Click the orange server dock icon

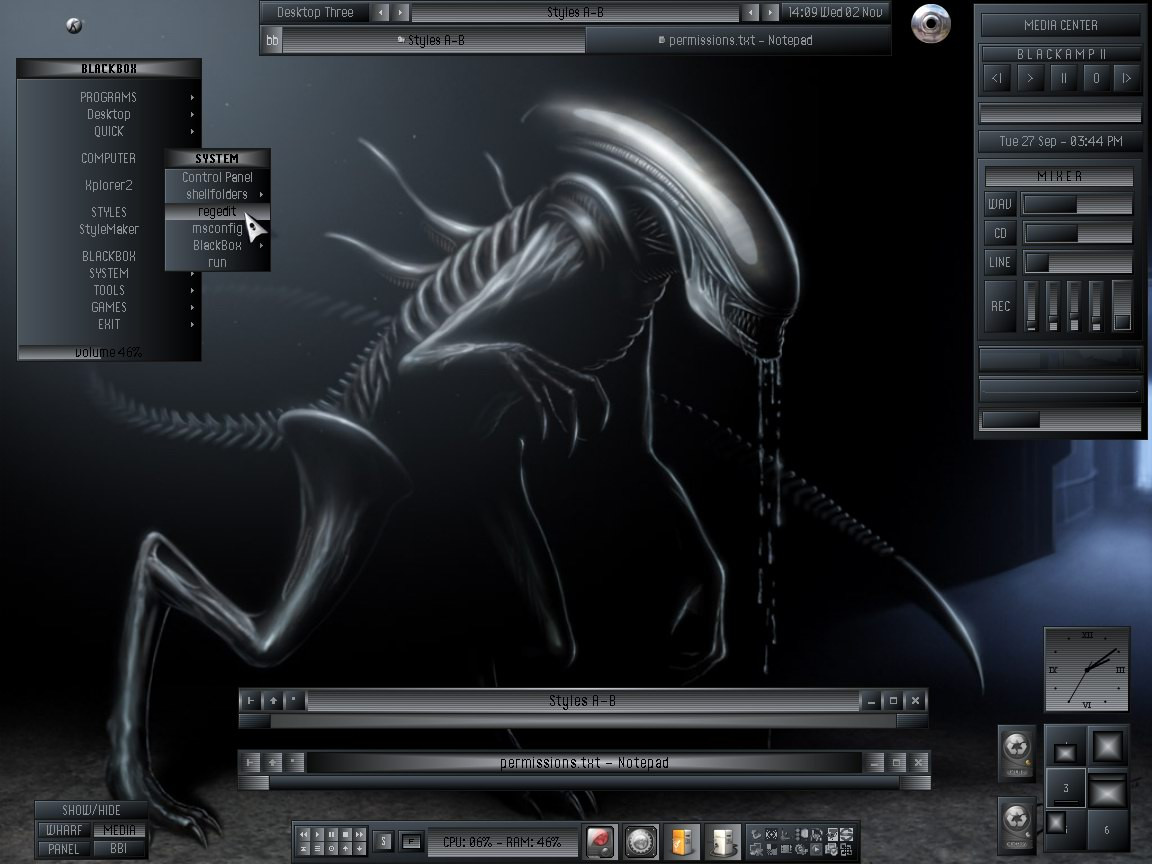tap(681, 841)
